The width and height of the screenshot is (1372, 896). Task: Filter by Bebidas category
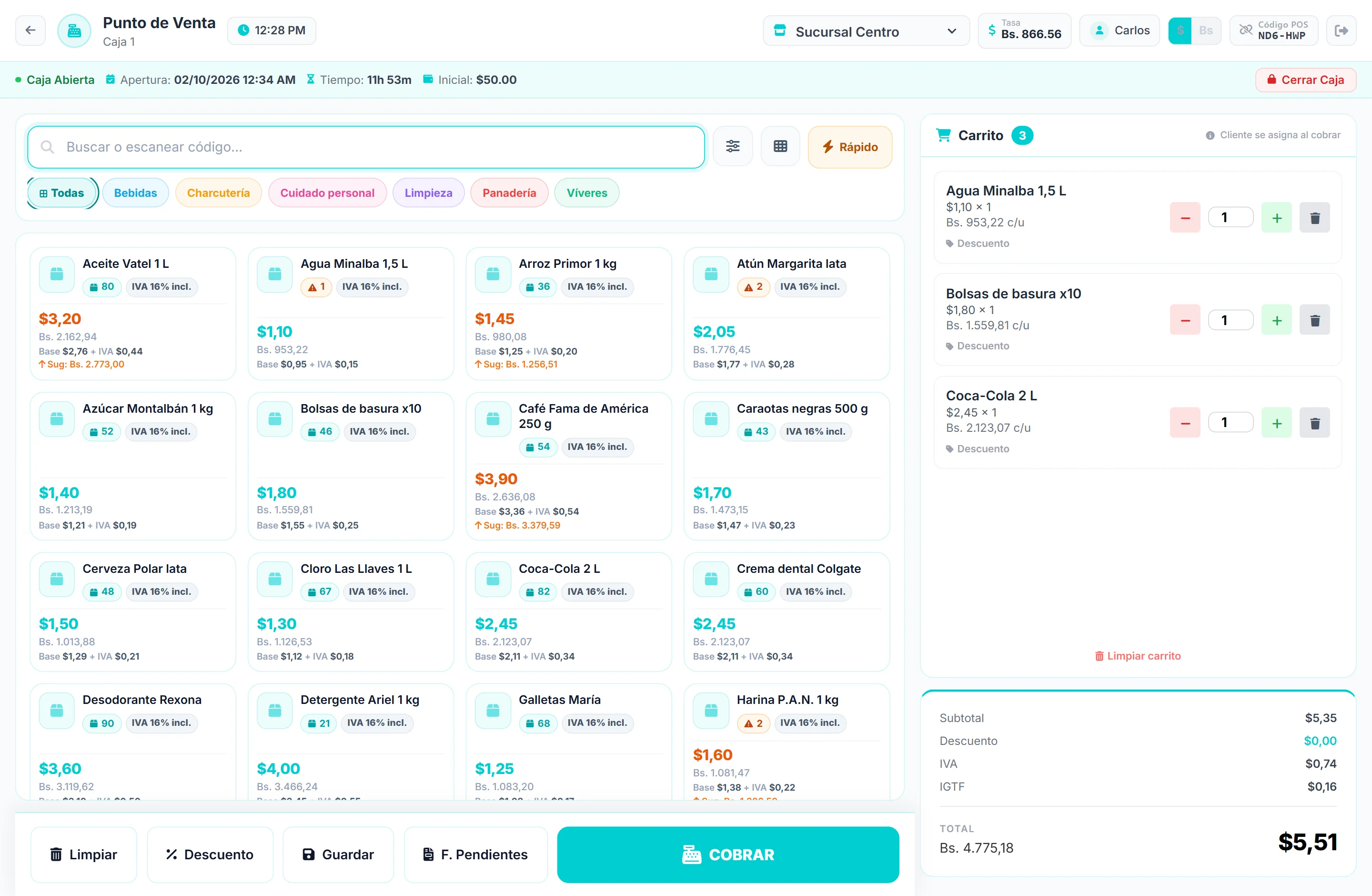[x=135, y=193]
